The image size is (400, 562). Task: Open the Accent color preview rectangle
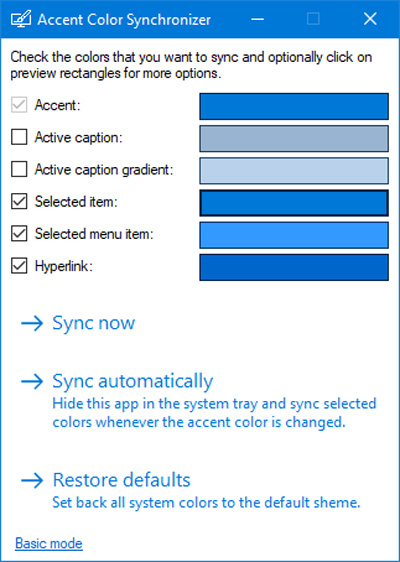(x=294, y=106)
